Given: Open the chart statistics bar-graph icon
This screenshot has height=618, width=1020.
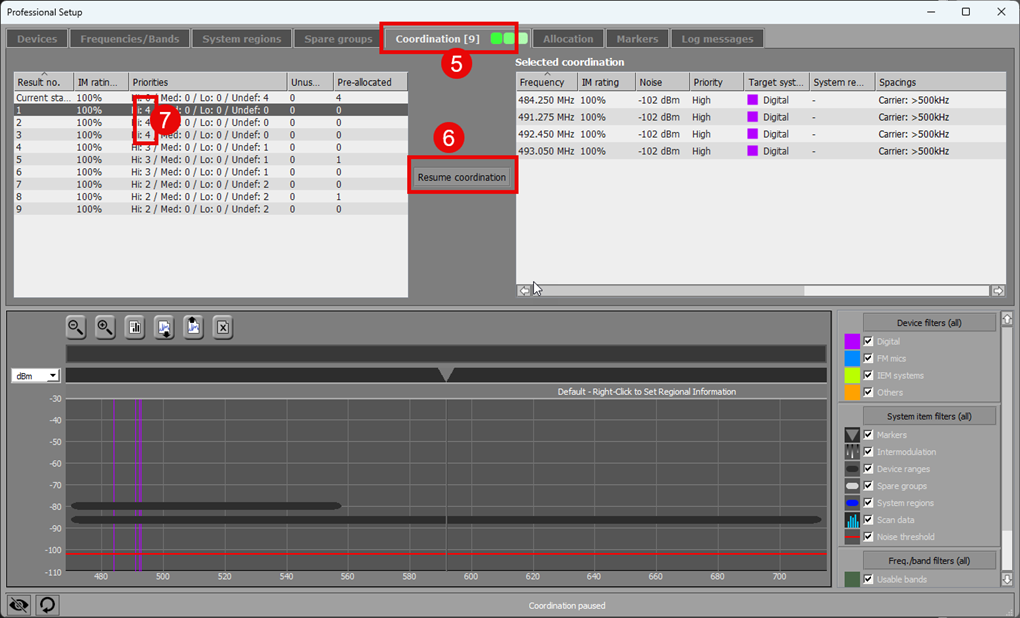Looking at the screenshot, I should (x=134, y=327).
